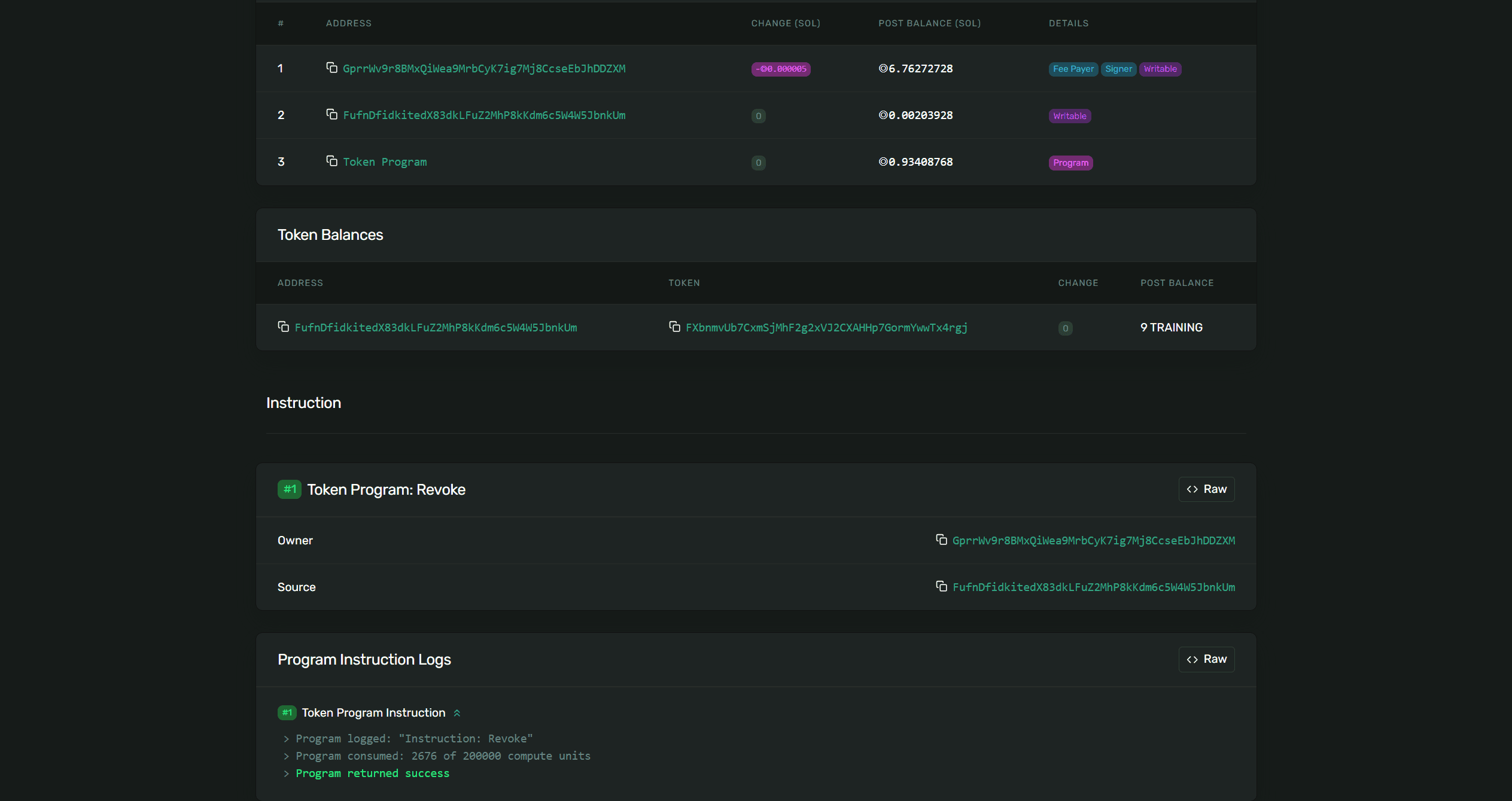1512x801 pixels.
Task: Click the code icon on logs Raw button
Action: pos(1192,659)
